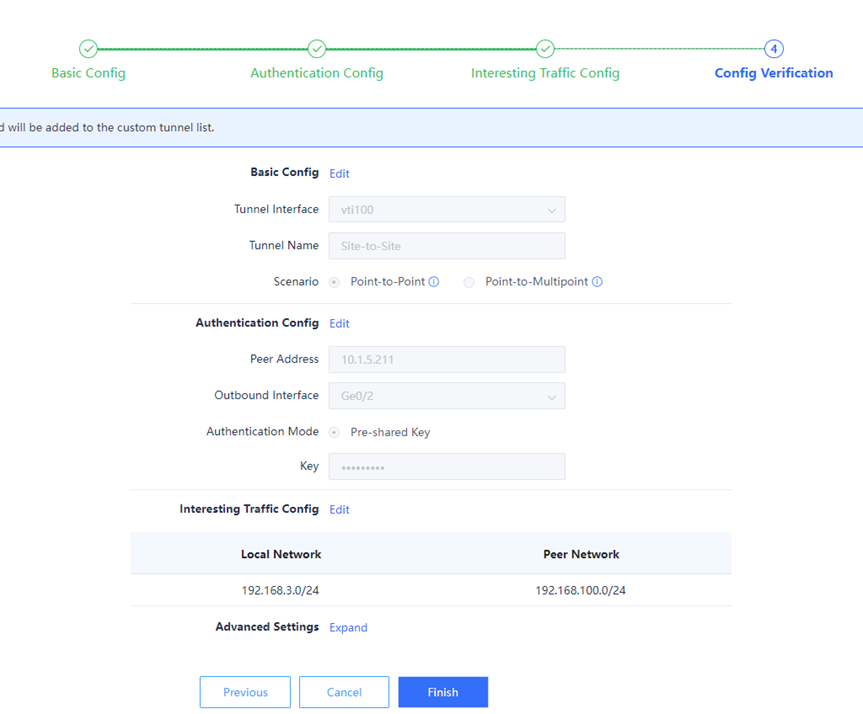Click the Interesting Traffic Config checkmark icon
863x714 pixels.
tap(545, 49)
